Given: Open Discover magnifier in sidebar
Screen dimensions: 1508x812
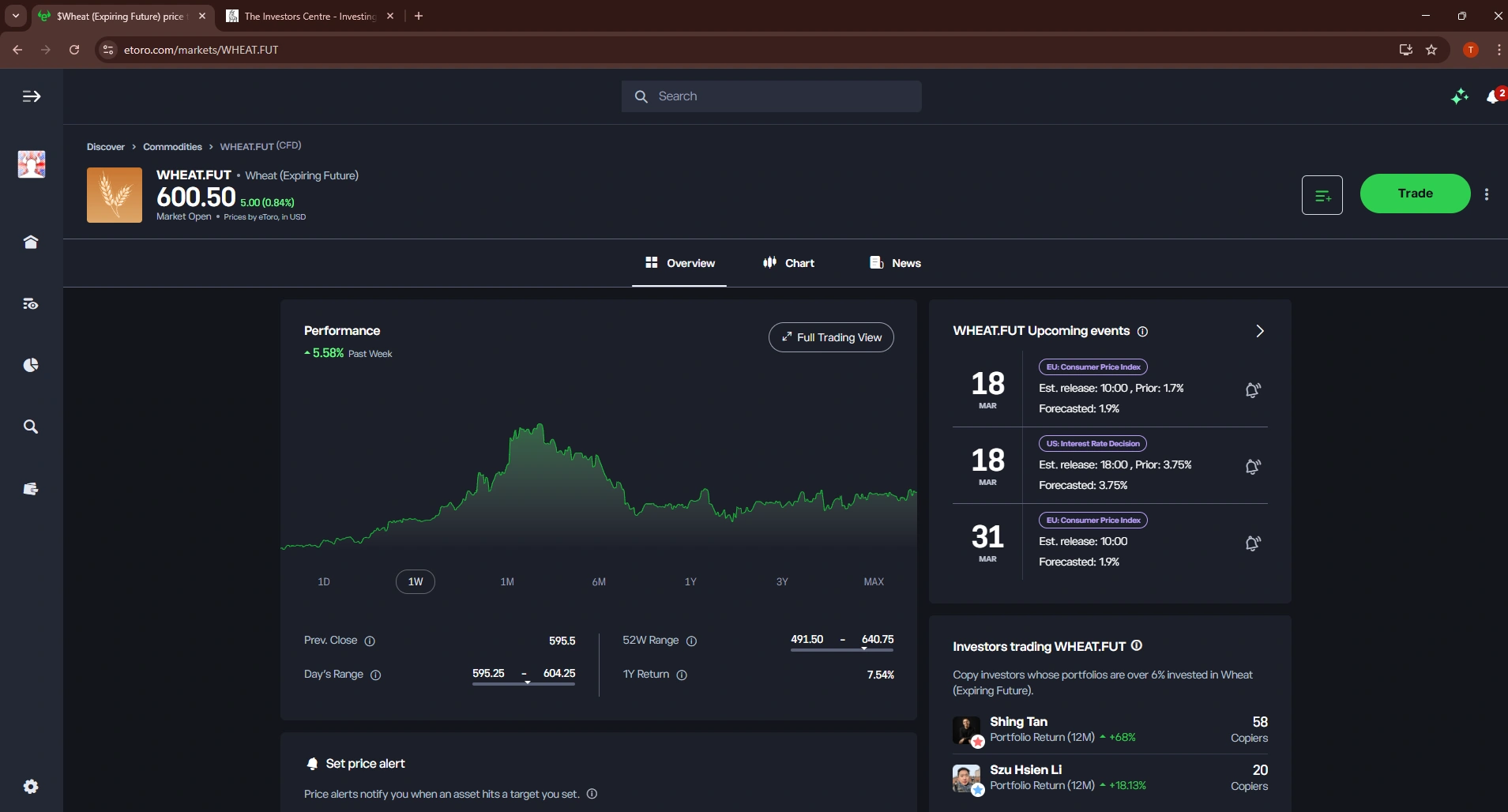Looking at the screenshot, I should 31,427.
